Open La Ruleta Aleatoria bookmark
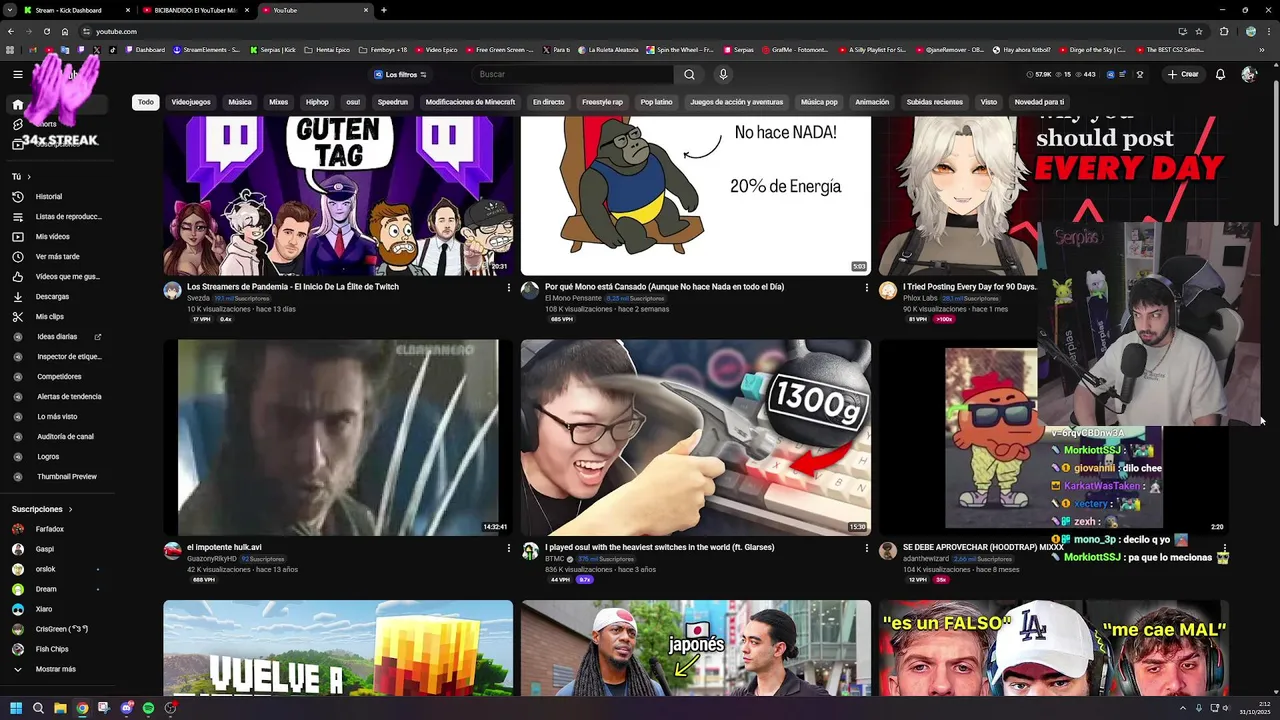 pyautogui.click(x=607, y=49)
